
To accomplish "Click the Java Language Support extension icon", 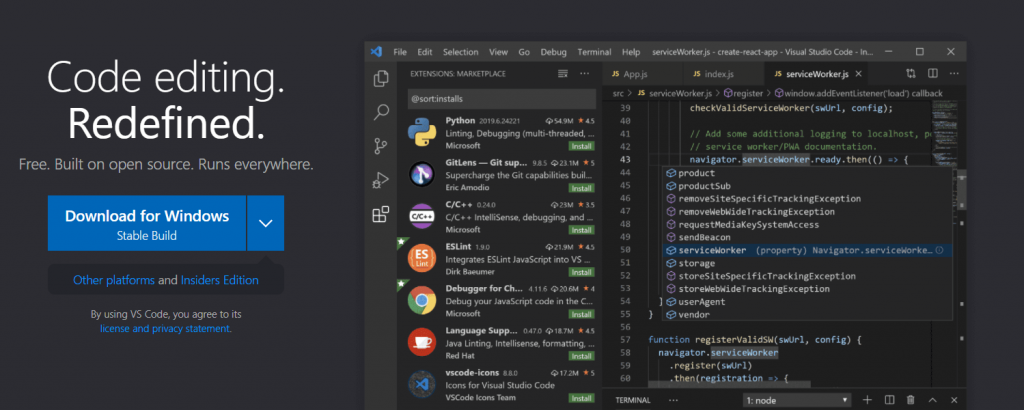I will pyautogui.click(x=422, y=342).
